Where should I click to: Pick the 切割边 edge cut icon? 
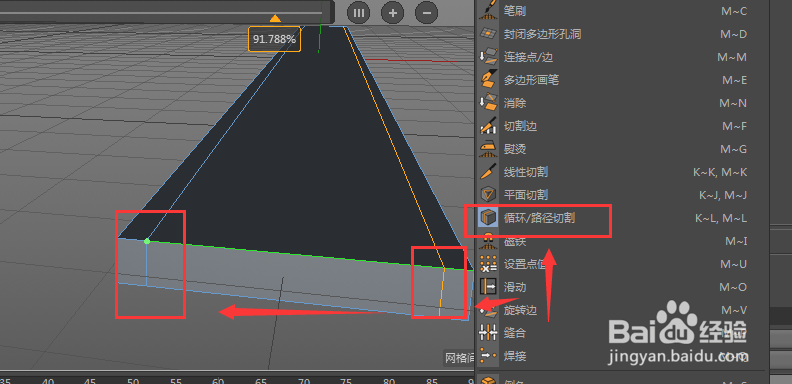tap(487, 126)
